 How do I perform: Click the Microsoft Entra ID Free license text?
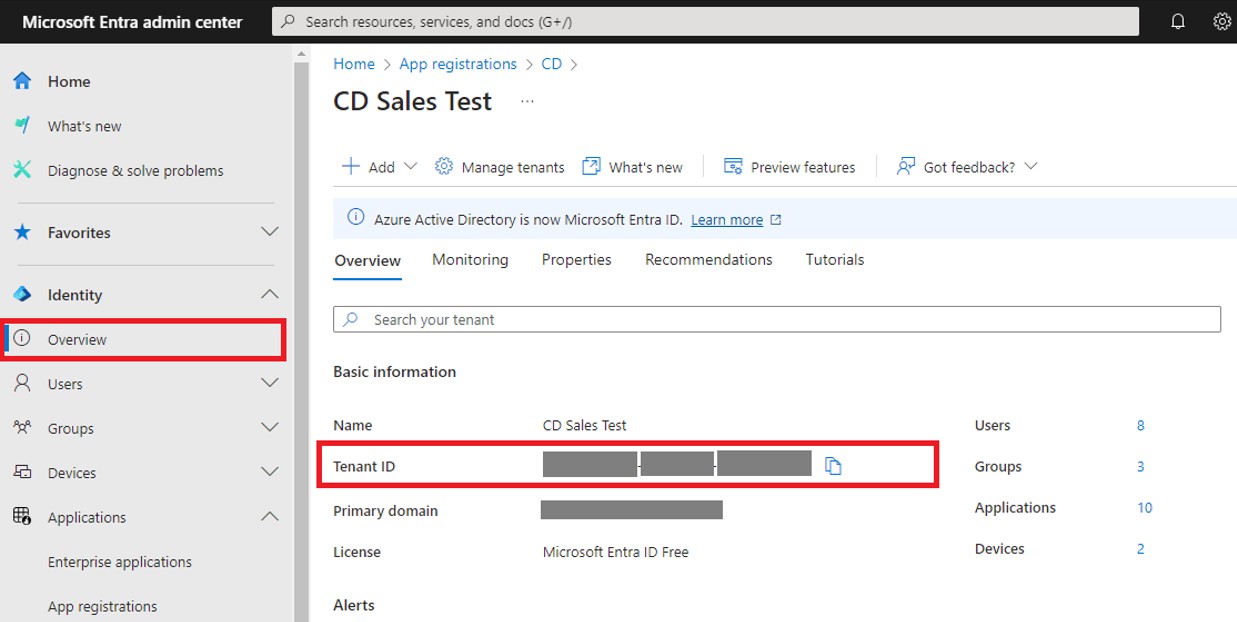coord(616,552)
